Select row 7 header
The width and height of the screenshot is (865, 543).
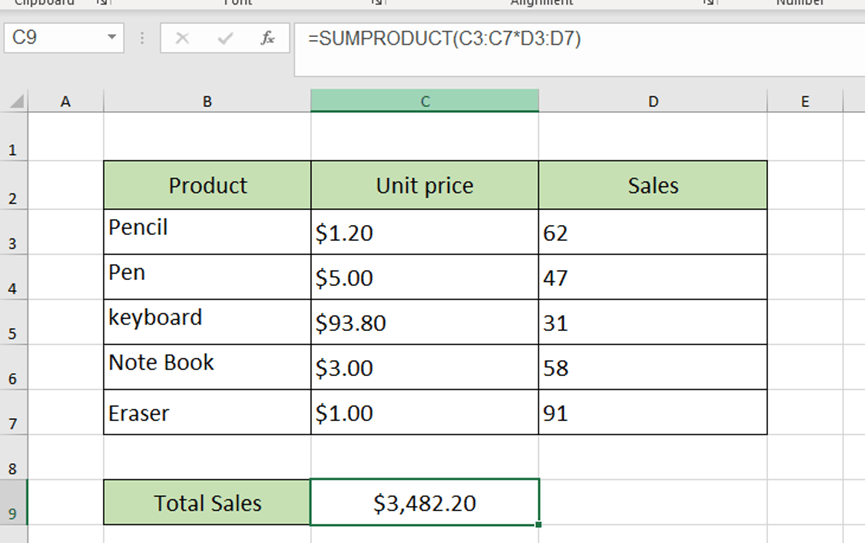[13, 412]
